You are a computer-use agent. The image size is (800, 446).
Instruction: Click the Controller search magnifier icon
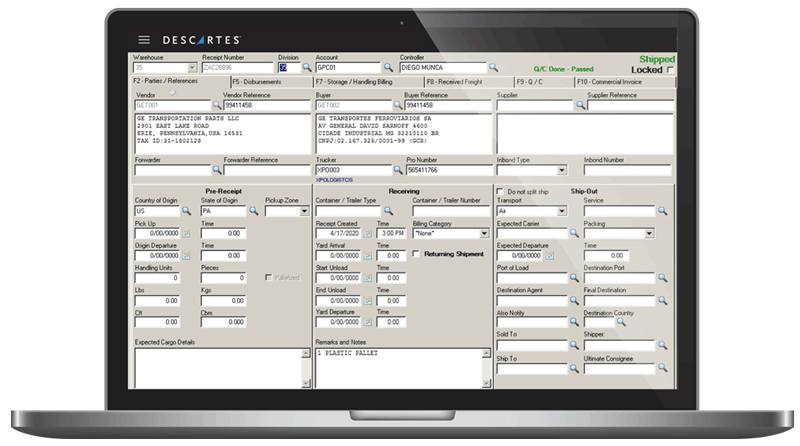(493, 68)
